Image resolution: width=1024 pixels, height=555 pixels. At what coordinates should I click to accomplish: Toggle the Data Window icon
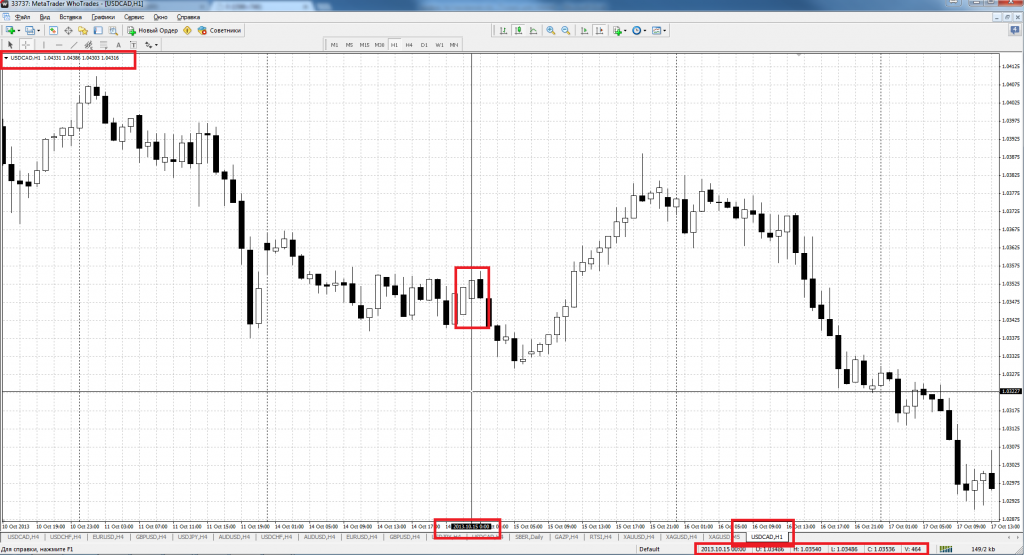coord(69,30)
